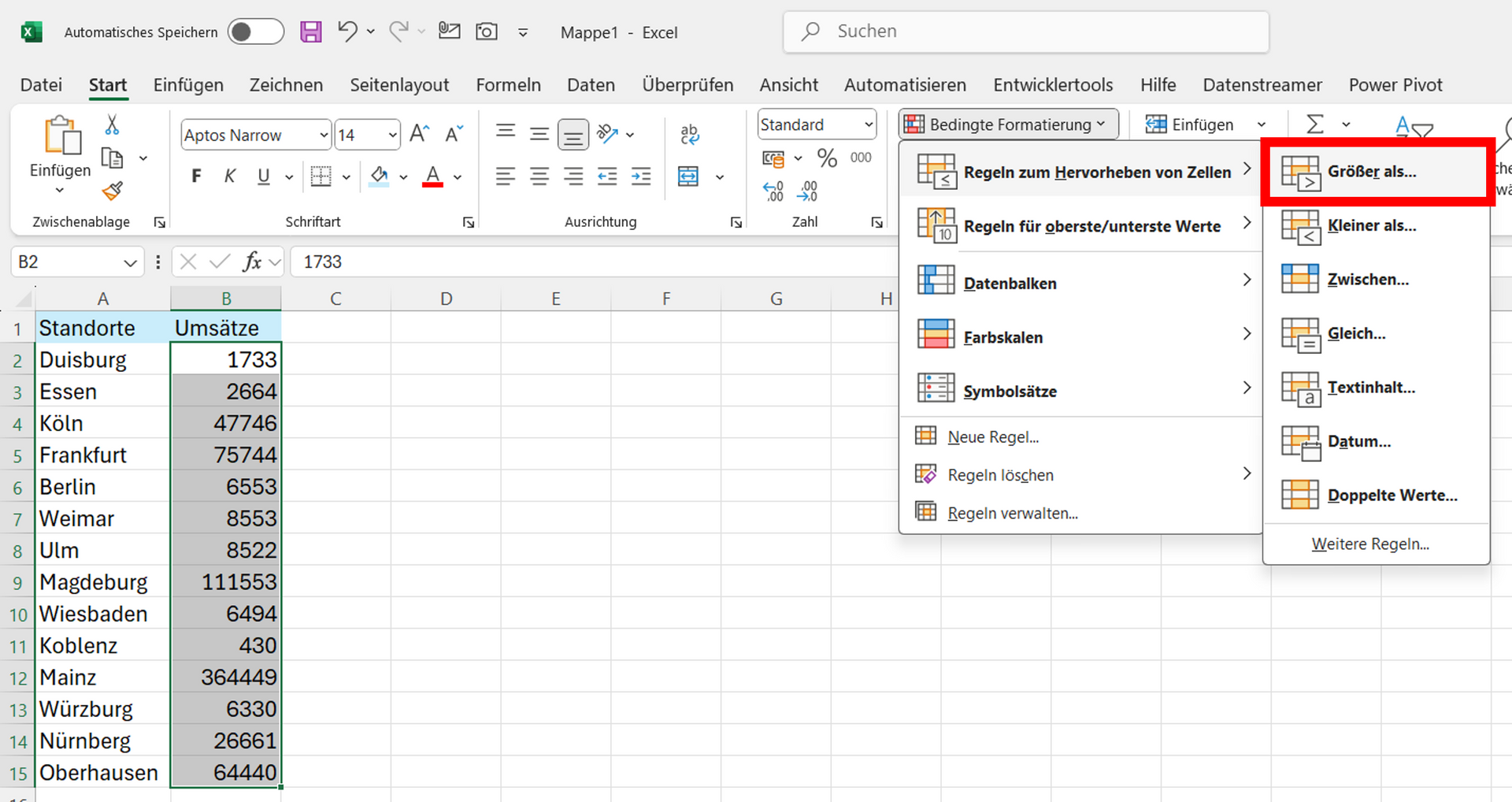Click the AutoSum sigma icon

(1315, 124)
